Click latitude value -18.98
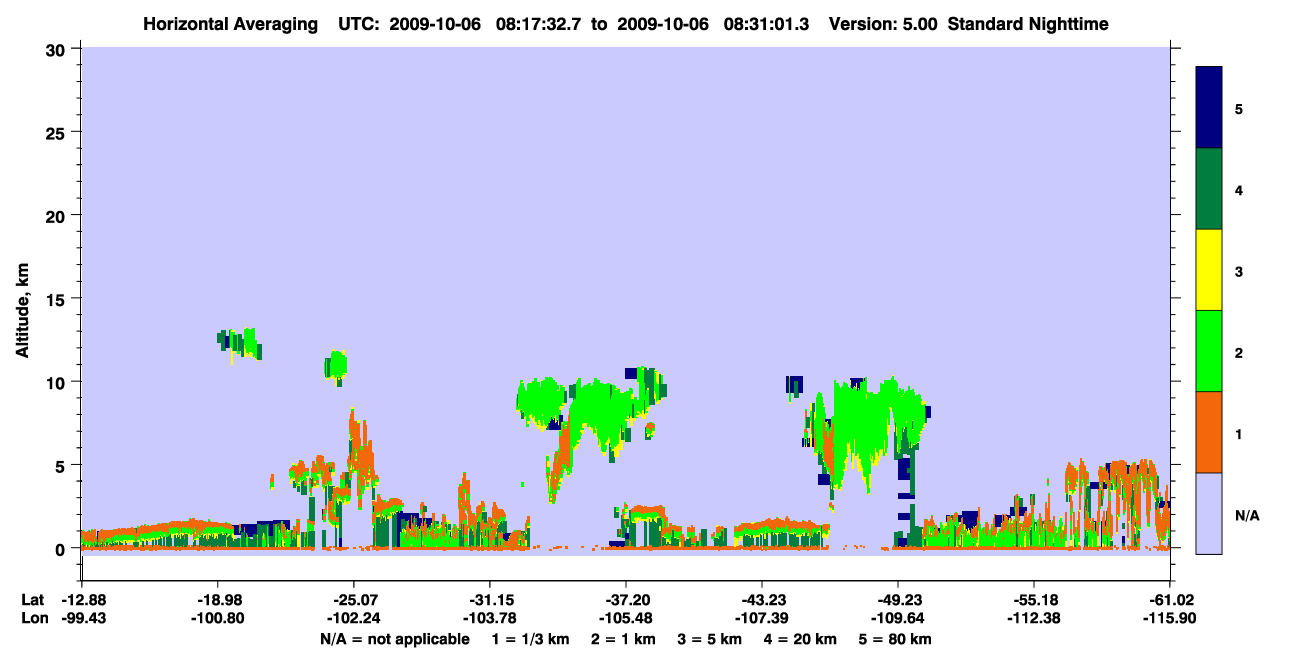The image size is (1300, 667). [x=217, y=600]
